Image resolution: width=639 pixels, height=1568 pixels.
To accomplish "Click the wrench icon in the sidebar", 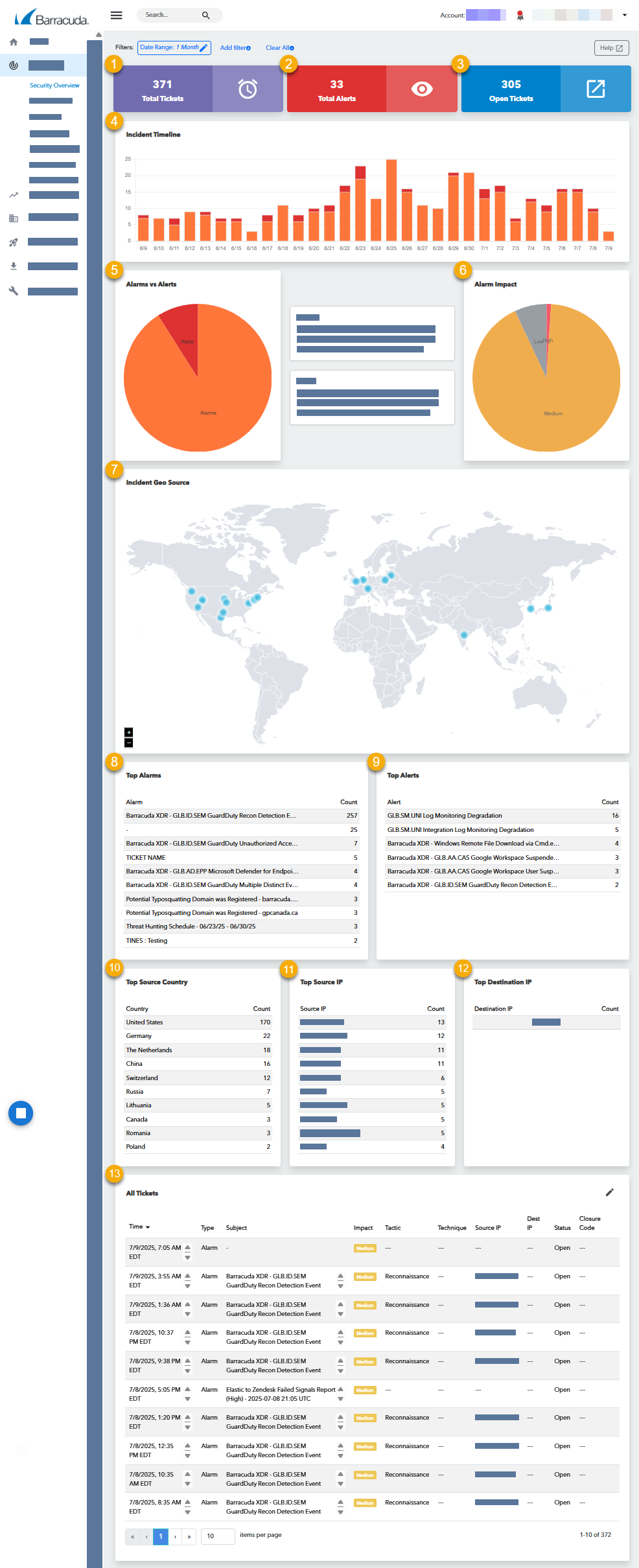I will click(x=14, y=291).
